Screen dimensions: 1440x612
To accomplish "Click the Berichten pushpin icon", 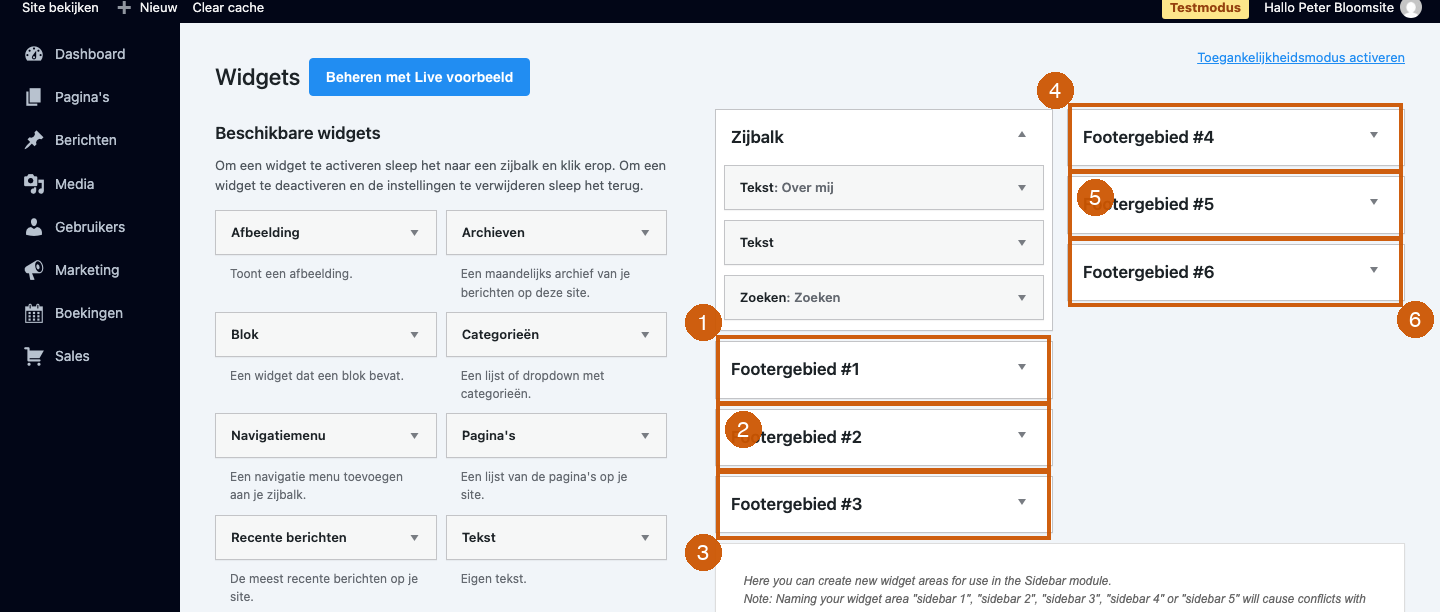I will click(x=34, y=140).
